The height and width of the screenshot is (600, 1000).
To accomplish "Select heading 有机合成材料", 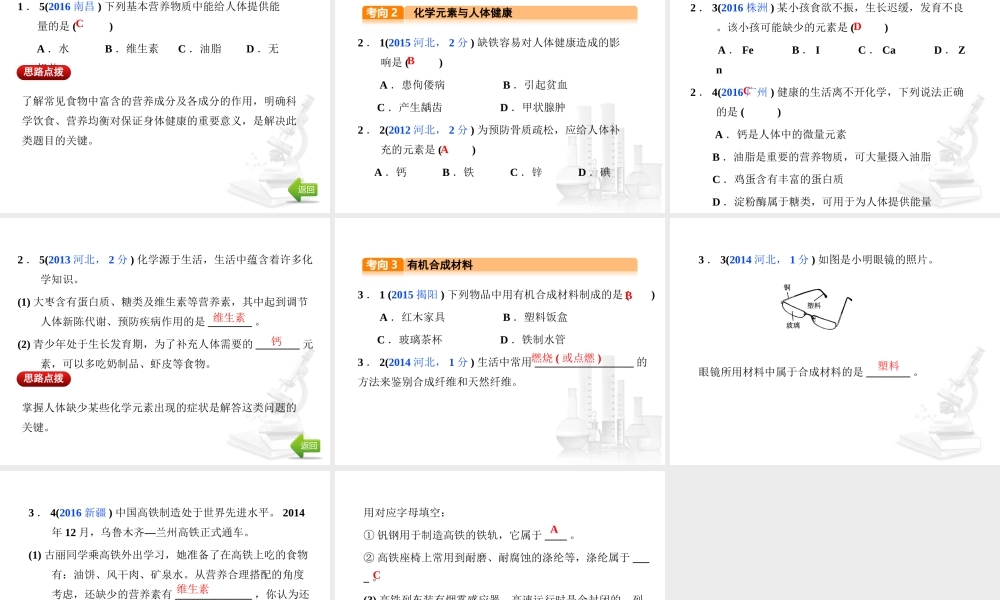I will pos(440,265).
